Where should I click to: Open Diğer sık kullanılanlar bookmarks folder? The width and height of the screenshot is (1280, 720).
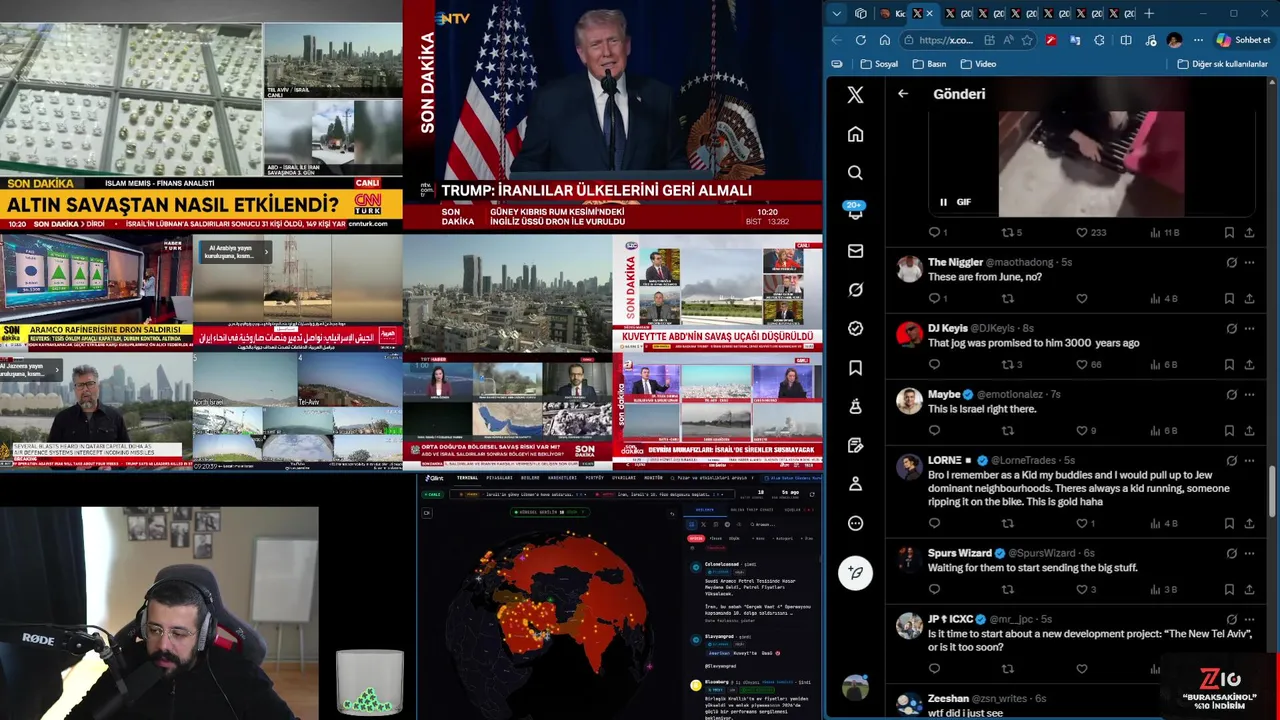(x=1223, y=64)
